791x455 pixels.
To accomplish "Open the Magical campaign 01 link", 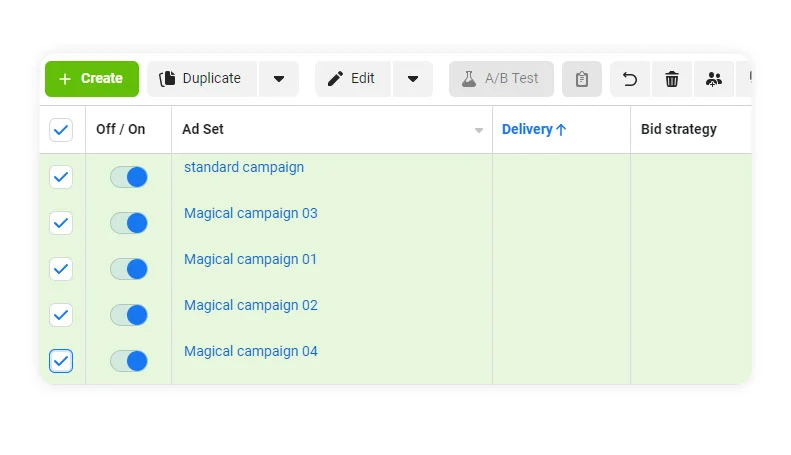I will coord(250,259).
